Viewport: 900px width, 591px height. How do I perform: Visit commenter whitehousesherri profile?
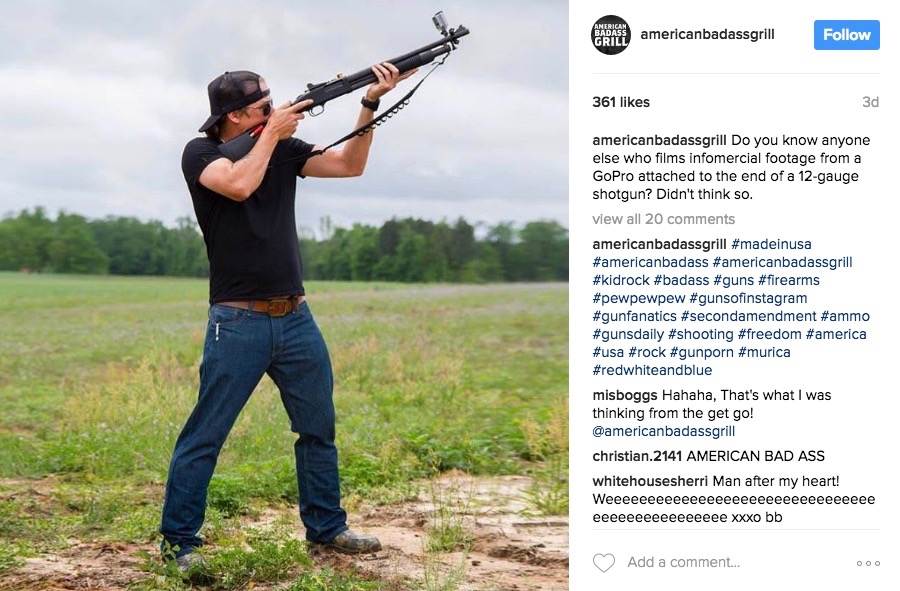(650, 481)
